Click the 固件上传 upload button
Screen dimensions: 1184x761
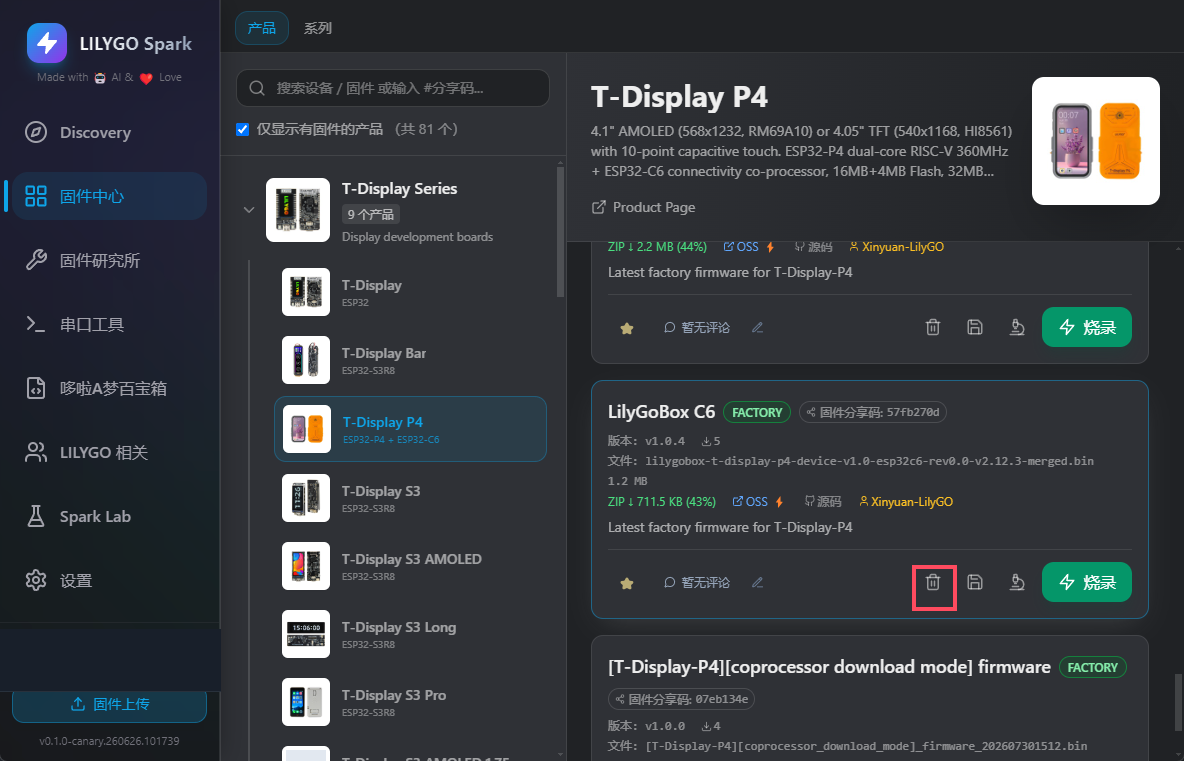(x=109, y=704)
